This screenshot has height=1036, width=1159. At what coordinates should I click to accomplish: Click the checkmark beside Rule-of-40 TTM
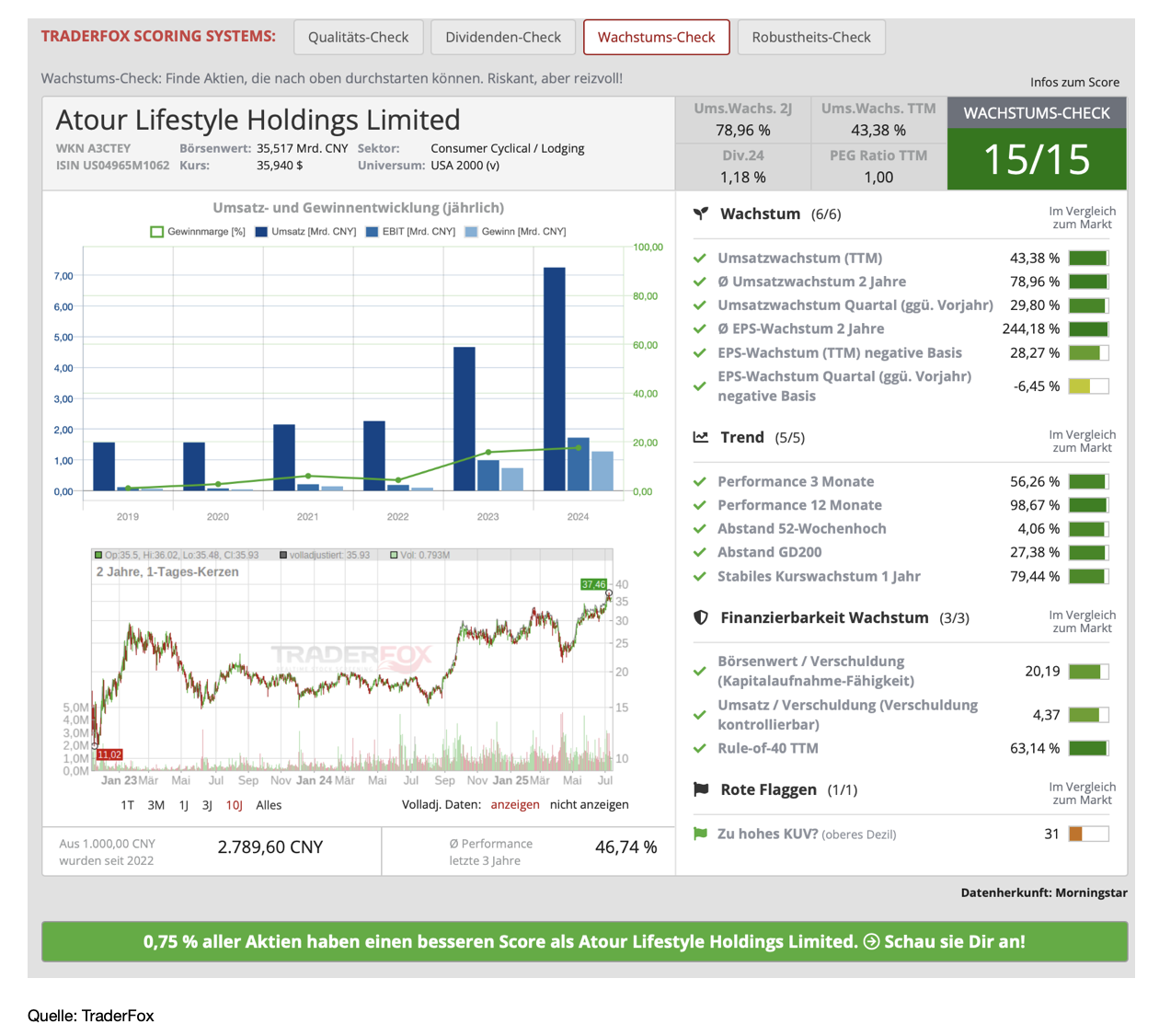coord(700,748)
